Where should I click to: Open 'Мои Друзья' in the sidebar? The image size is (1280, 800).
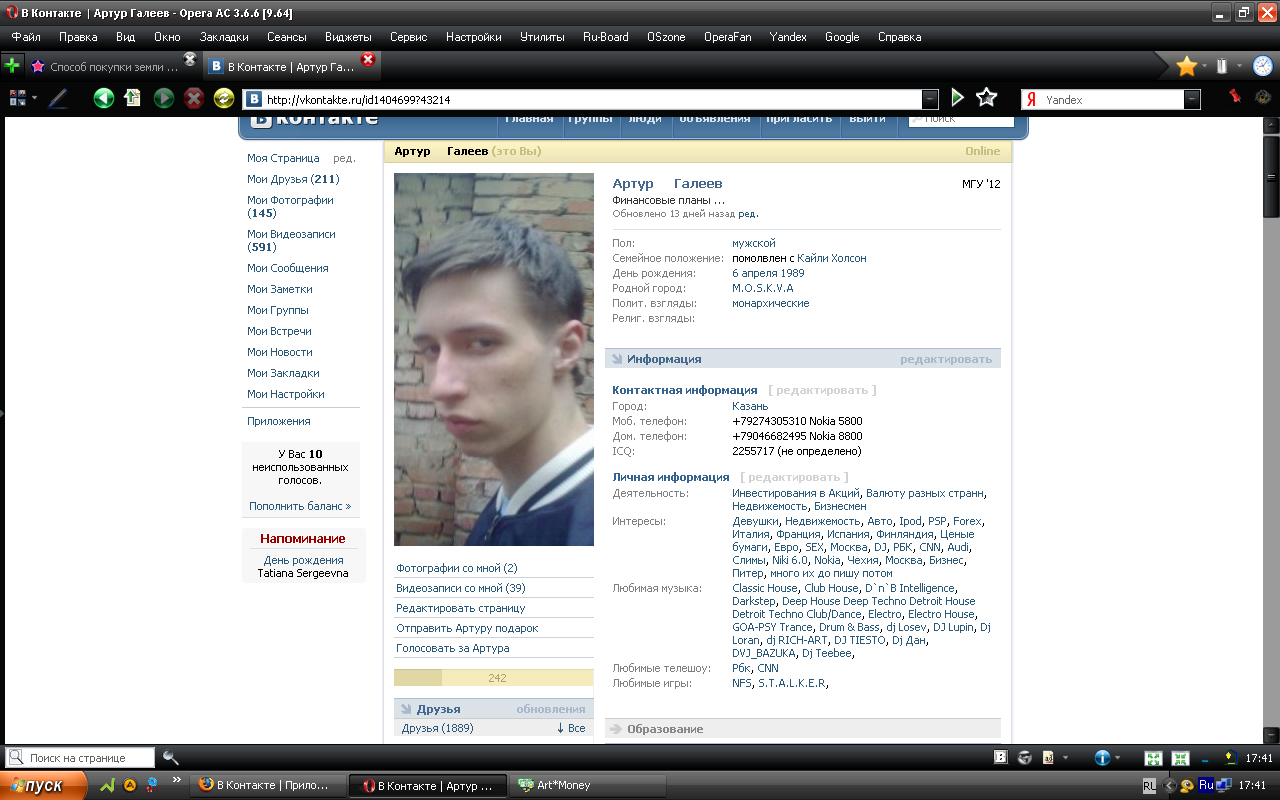[x=293, y=179]
